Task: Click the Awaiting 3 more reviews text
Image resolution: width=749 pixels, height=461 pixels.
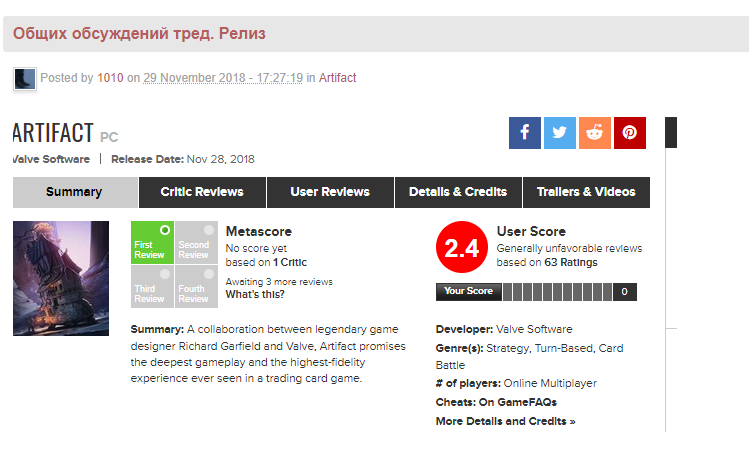Action: tap(279, 282)
